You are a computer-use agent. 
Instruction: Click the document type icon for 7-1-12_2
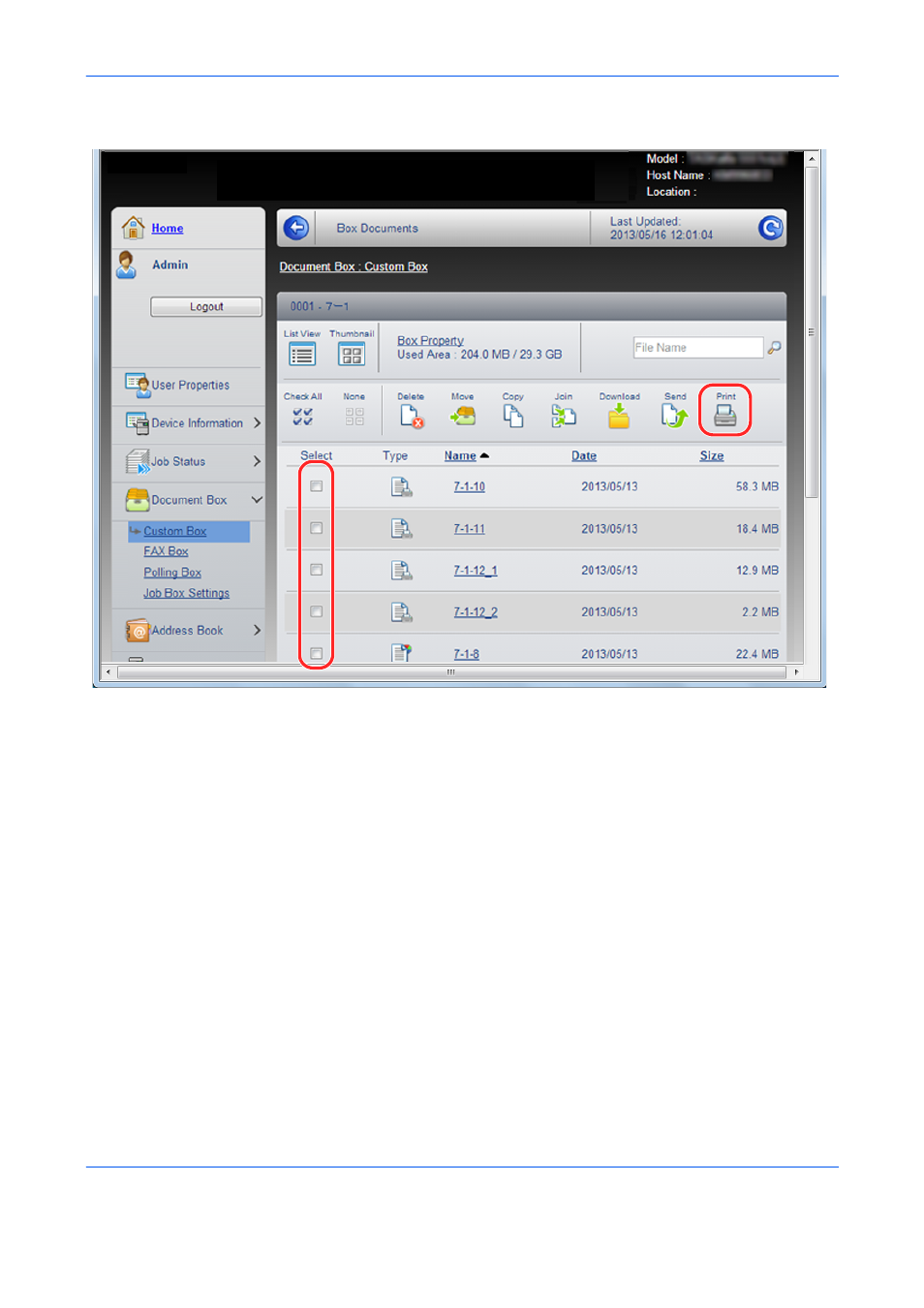pyautogui.click(x=402, y=612)
